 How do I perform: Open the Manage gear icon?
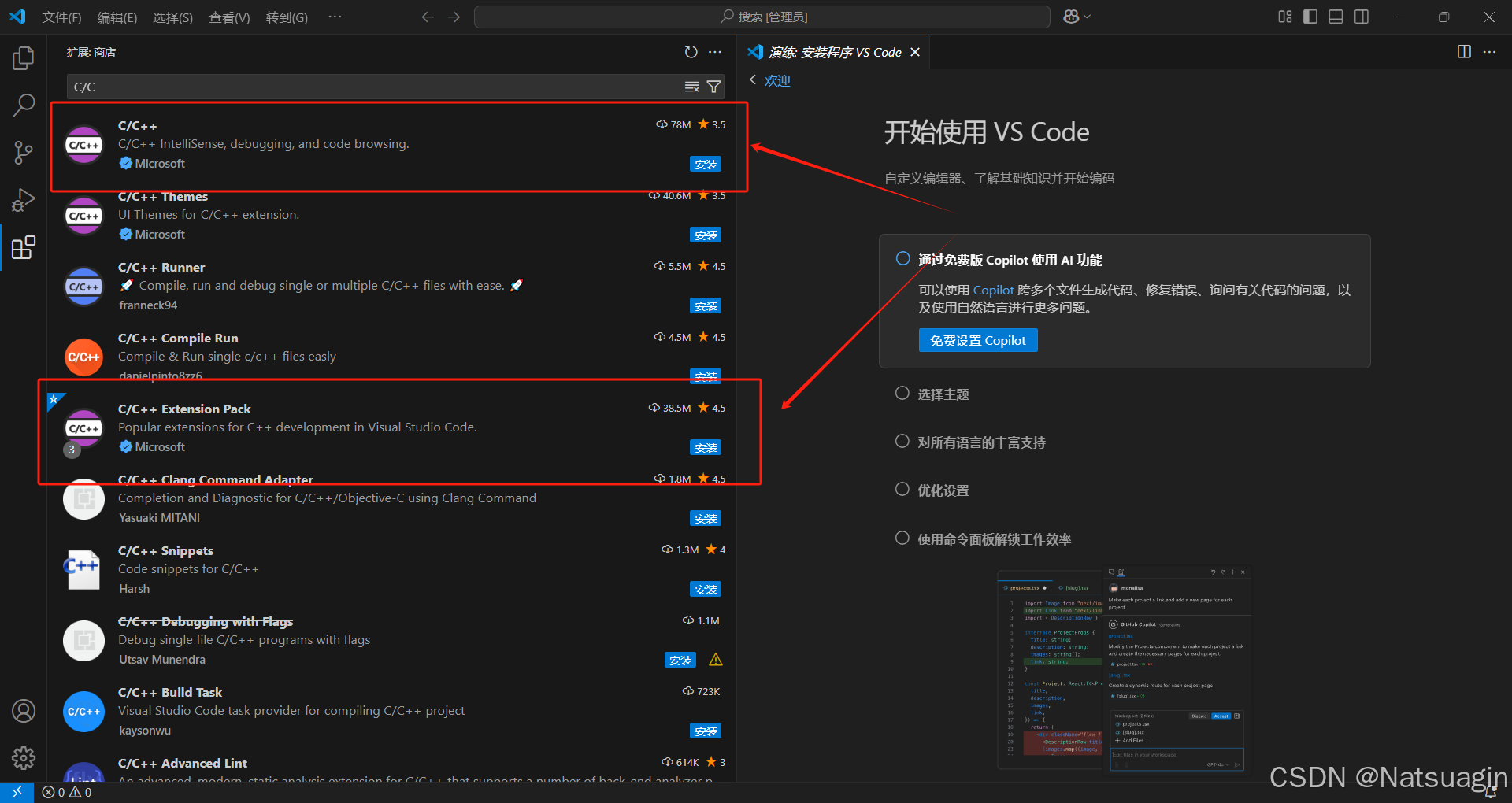[24, 758]
